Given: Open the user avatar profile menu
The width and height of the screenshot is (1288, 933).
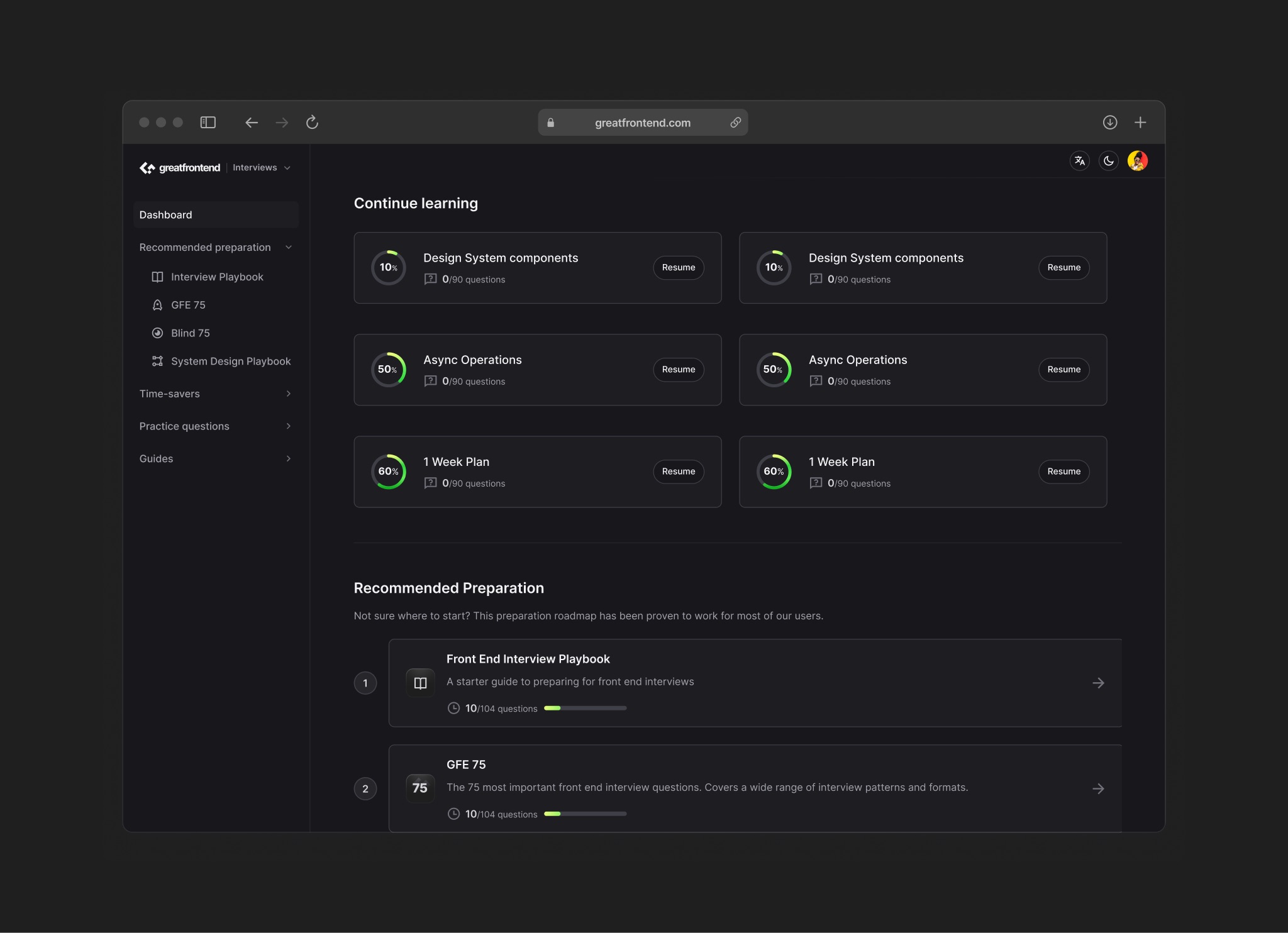Looking at the screenshot, I should (1138, 161).
